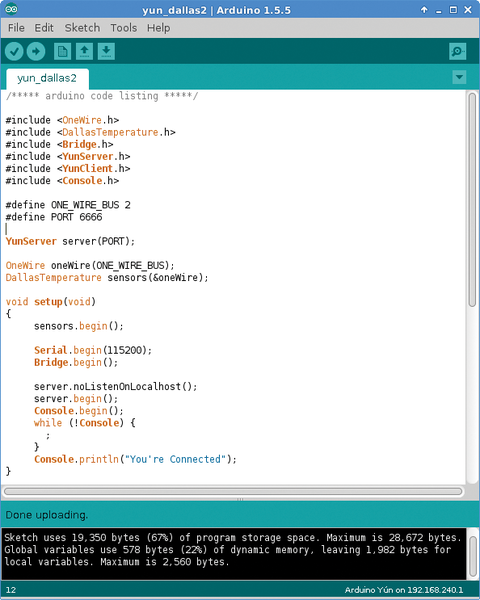The height and width of the screenshot is (600, 480).
Task: Click the editor's horizontal scrollbar
Action: (233, 491)
